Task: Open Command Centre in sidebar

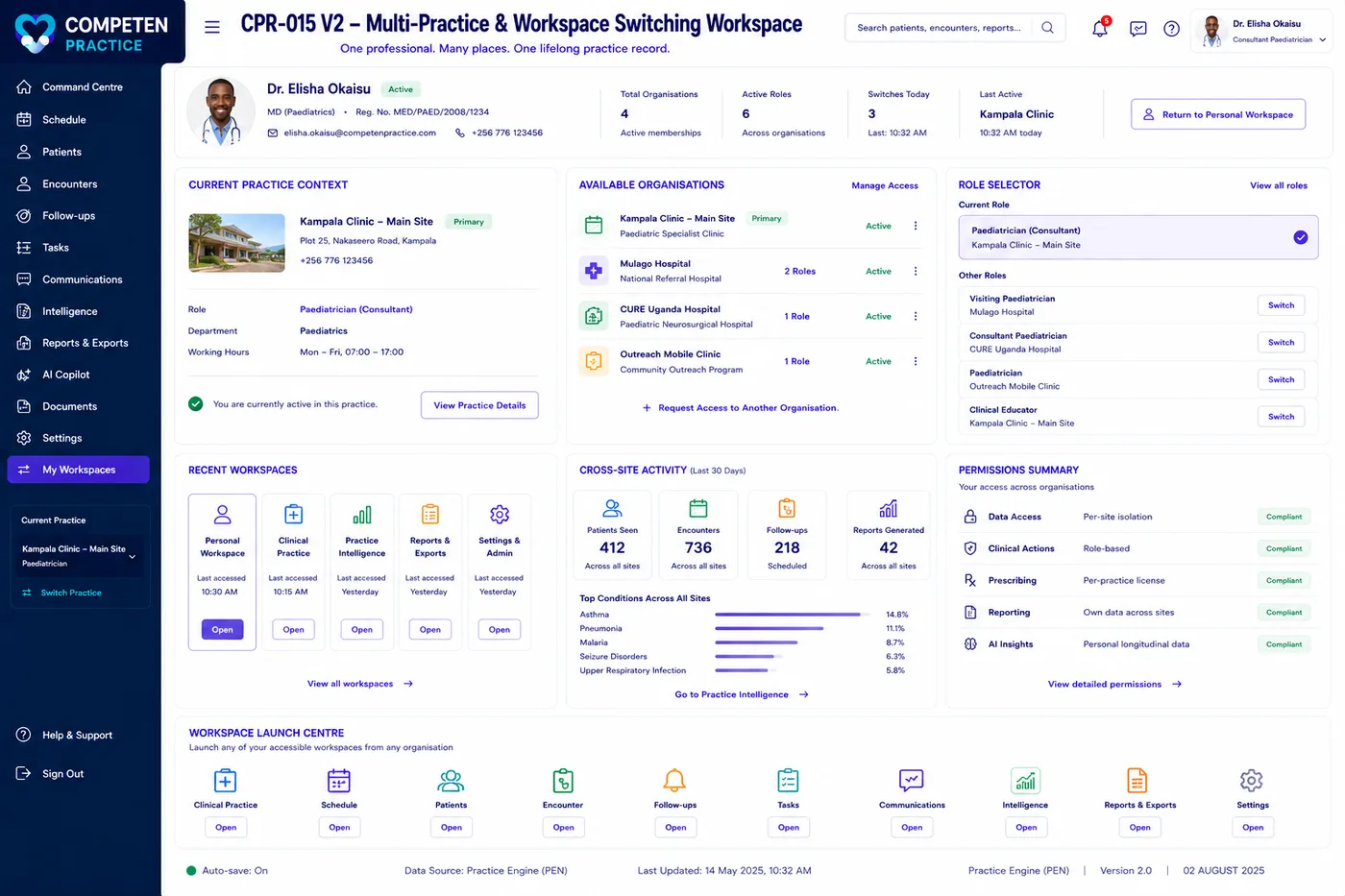Action: tap(77, 87)
